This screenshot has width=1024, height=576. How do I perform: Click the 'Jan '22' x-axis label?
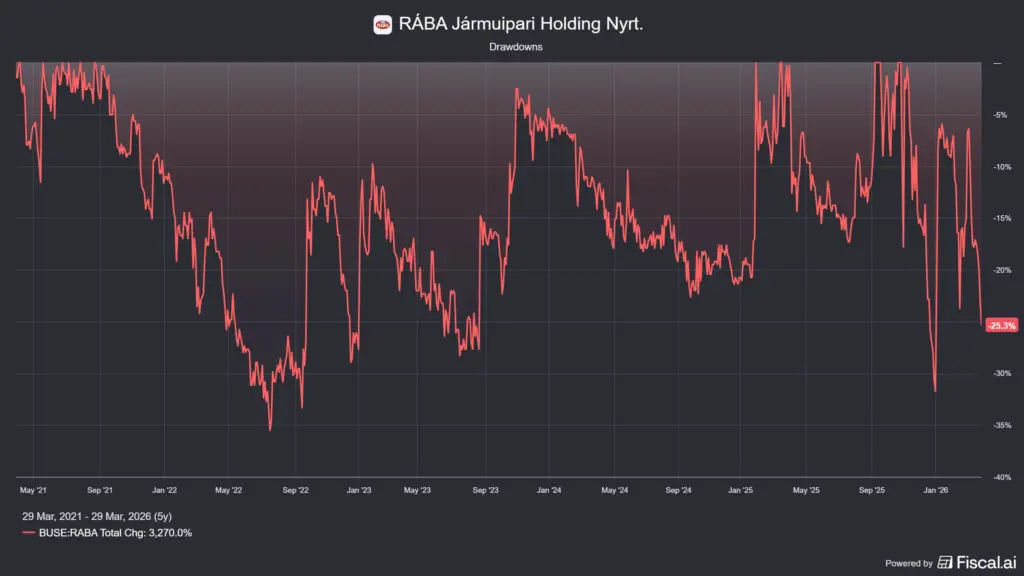(165, 490)
